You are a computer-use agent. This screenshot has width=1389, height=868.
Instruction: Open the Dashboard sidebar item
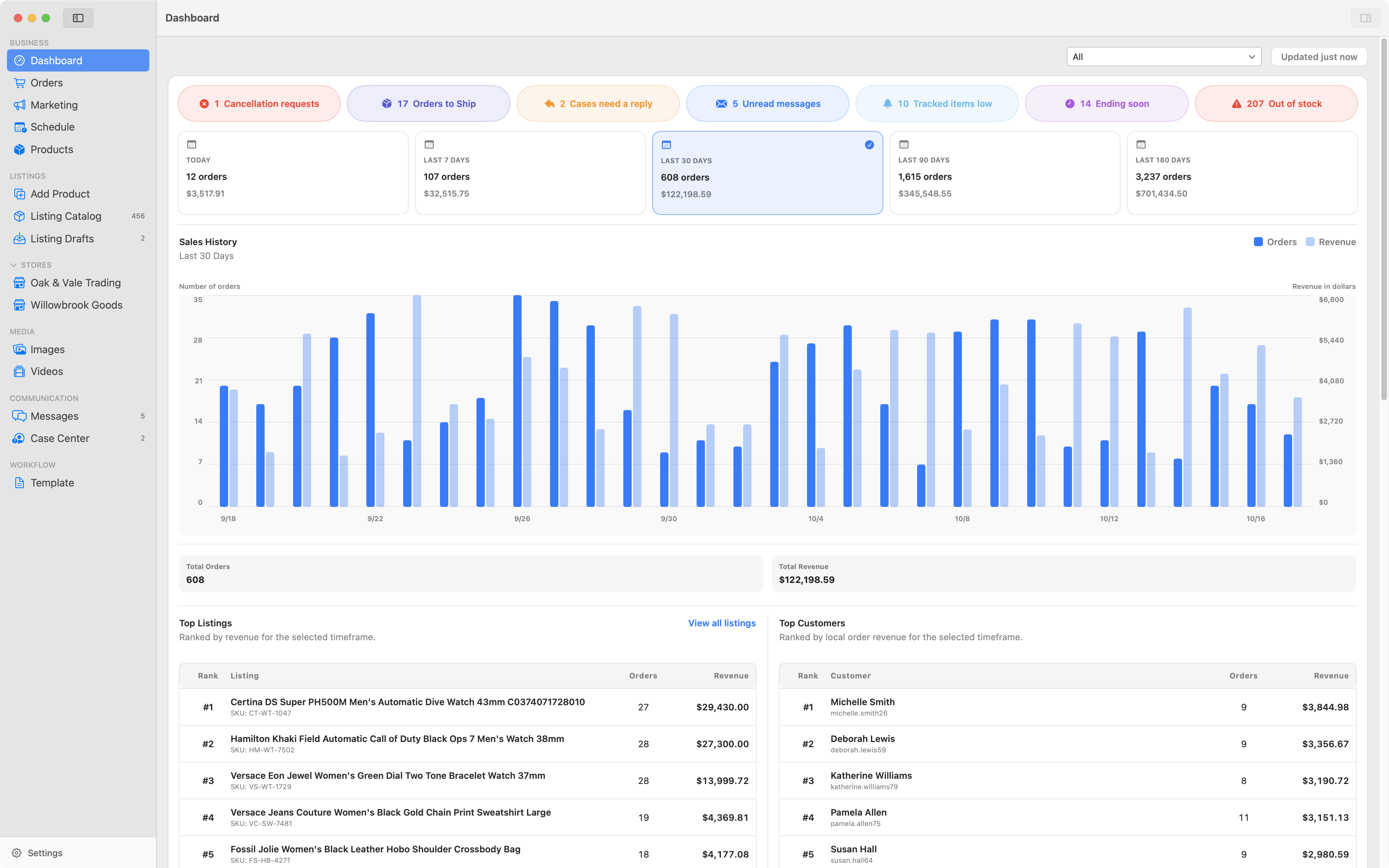tap(78, 60)
